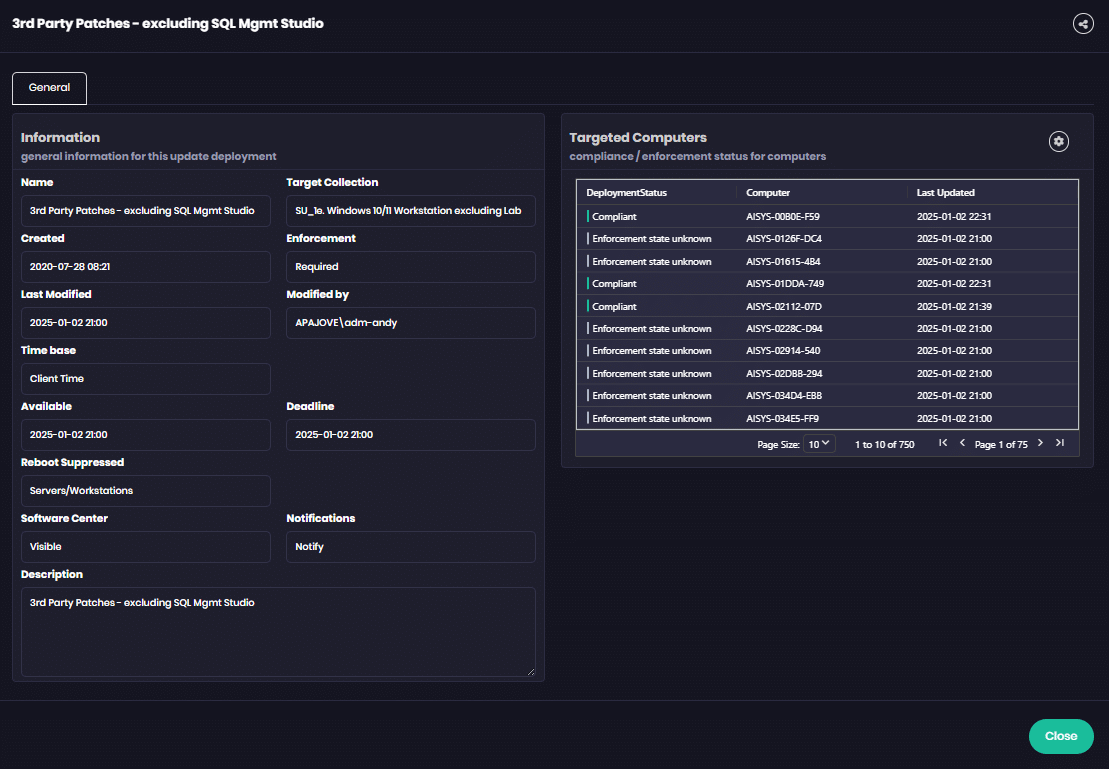Click the Target Collection field
The width and height of the screenshot is (1109, 769).
(410, 211)
